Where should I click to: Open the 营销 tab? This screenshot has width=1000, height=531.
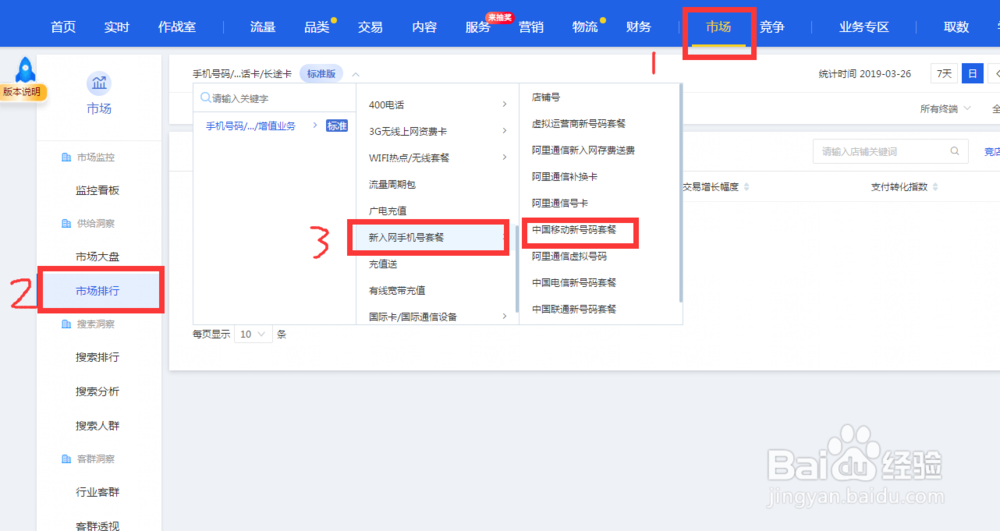click(531, 27)
